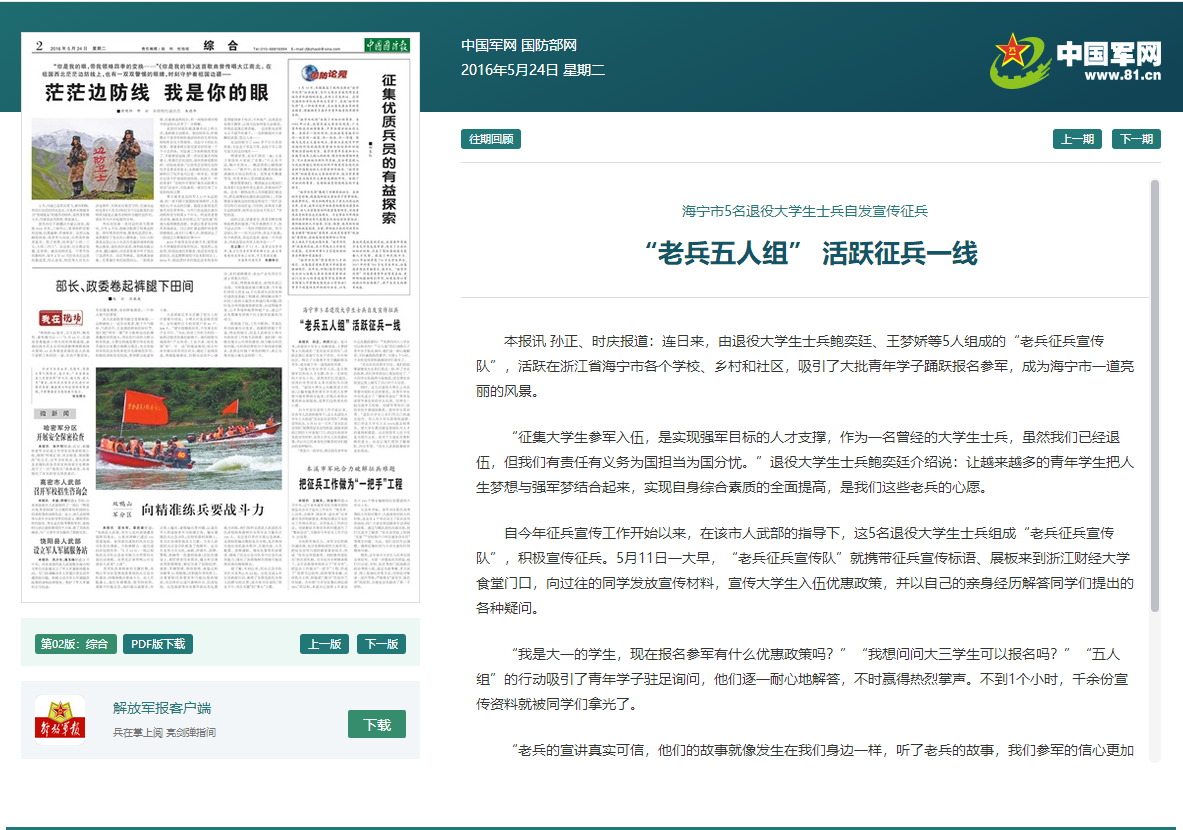
Task: Click headline "老兵五人组" 活跃征兵一线
Action: click(x=810, y=254)
